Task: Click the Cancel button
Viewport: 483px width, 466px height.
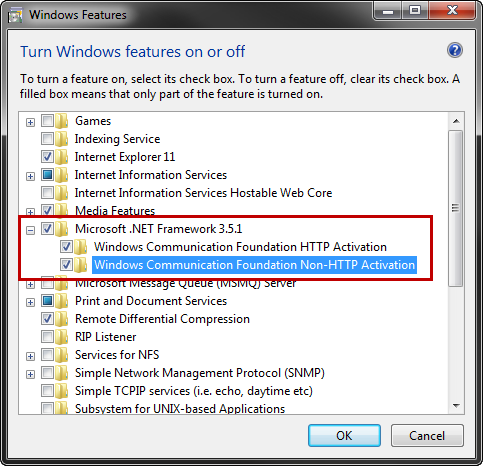Action: click(427, 435)
